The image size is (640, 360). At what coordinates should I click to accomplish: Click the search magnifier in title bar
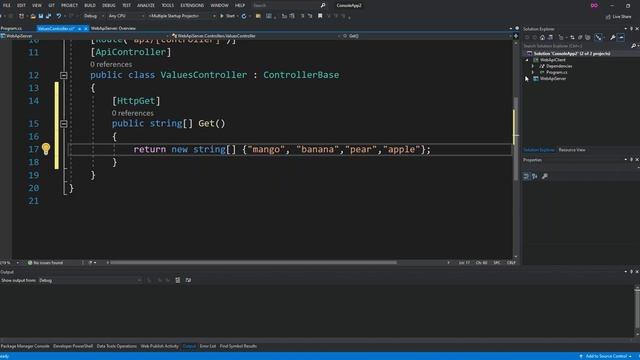click(323, 5)
